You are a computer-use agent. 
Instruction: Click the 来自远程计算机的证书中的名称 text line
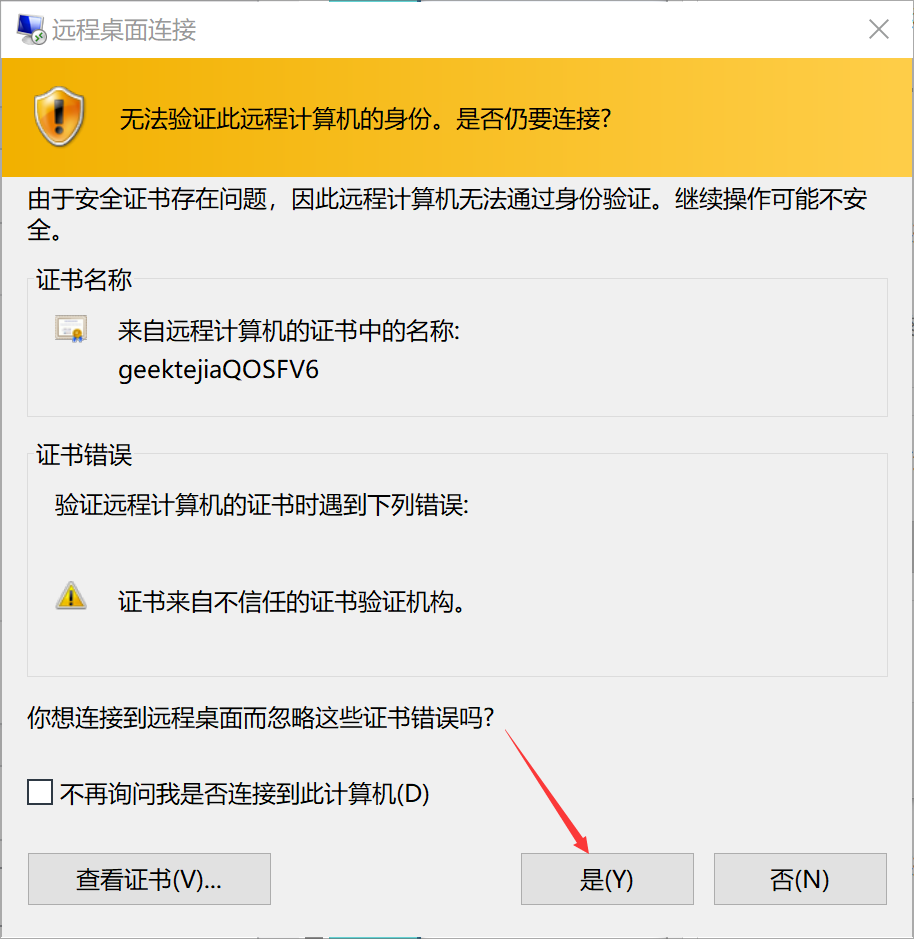[x=289, y=331]
